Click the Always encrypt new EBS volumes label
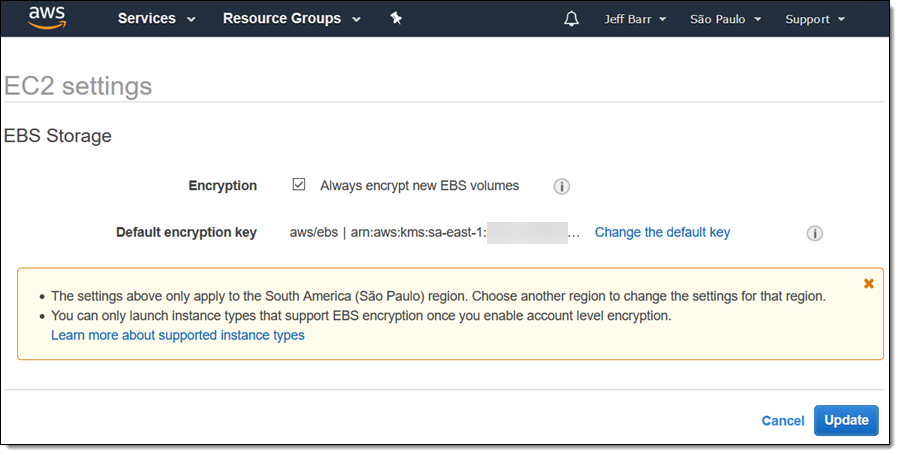Viewport: 900px width, 455px height. coord(419,185)
